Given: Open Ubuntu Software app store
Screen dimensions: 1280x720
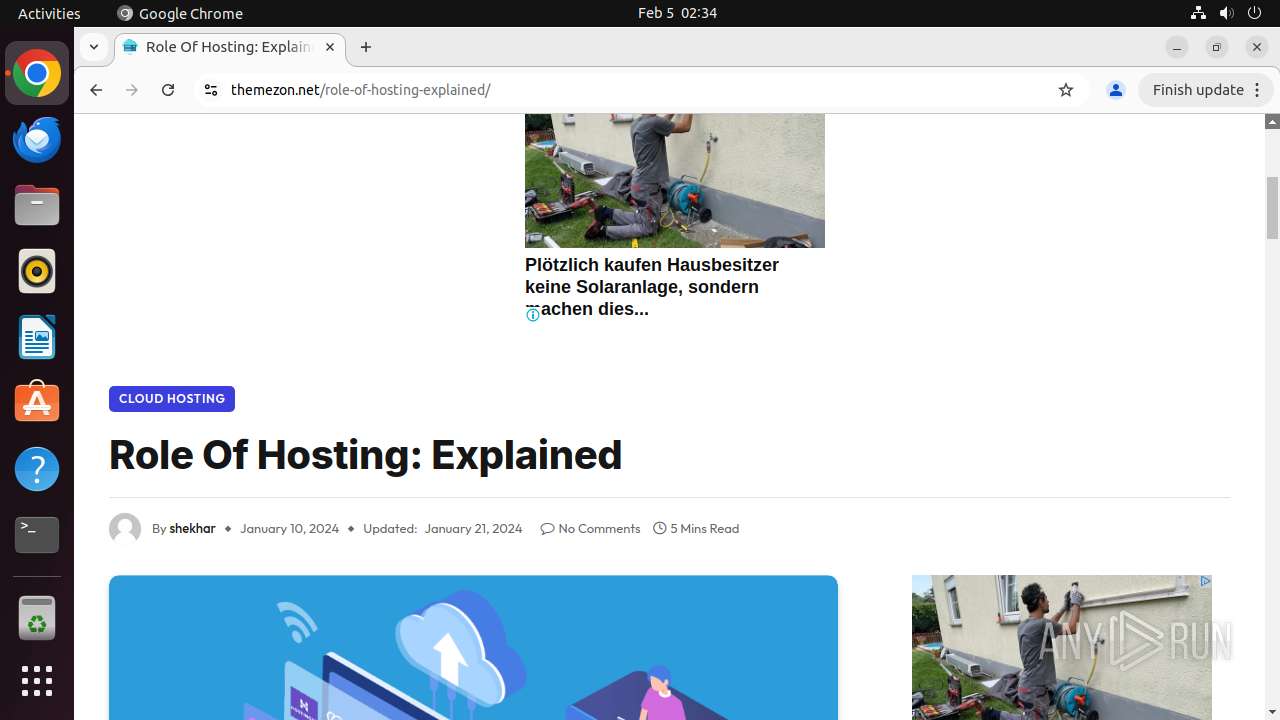Looking at the screenshot, I should coord(37,403).
